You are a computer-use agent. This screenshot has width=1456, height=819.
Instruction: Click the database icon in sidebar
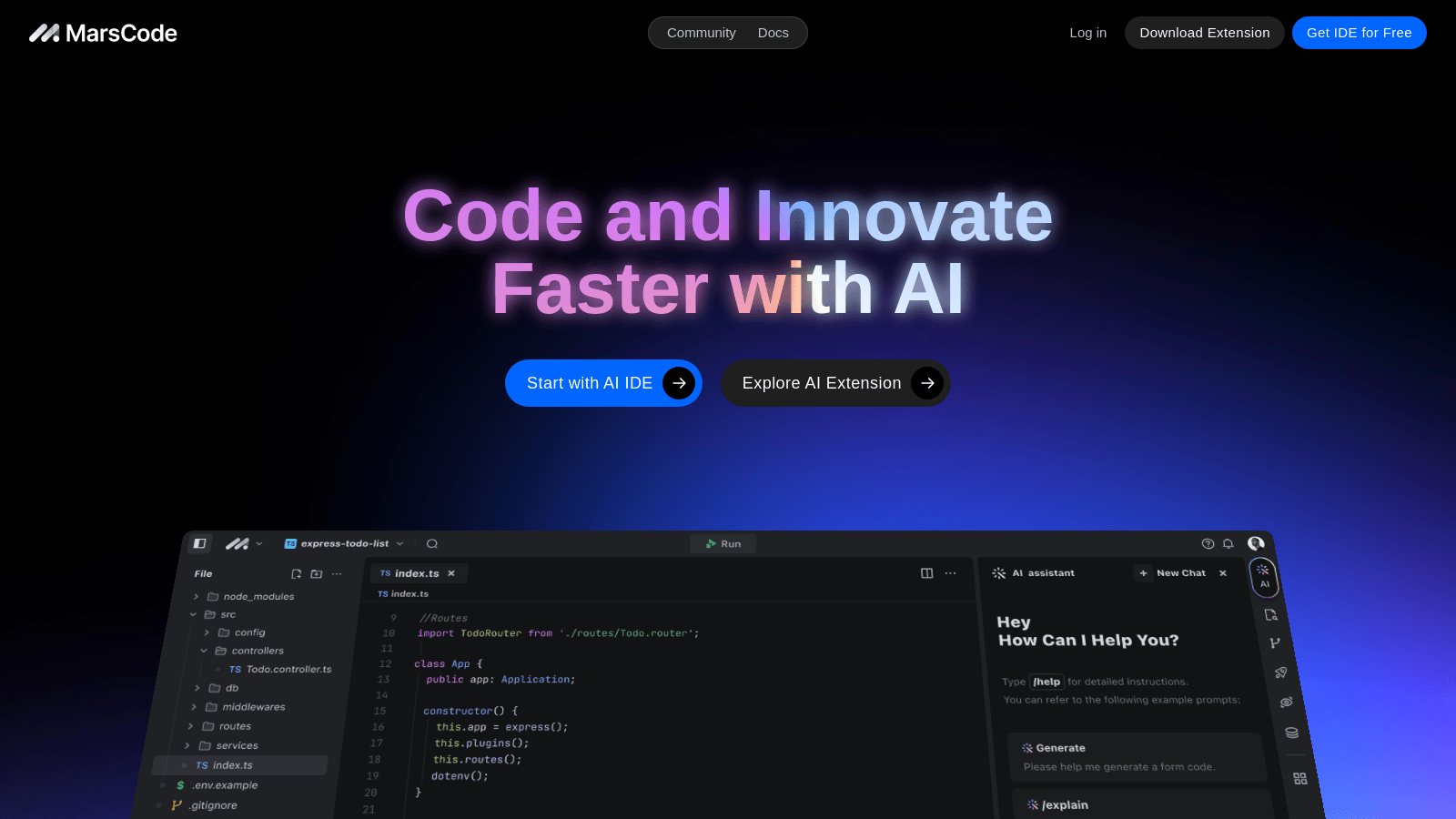[x=1292, y=733]
